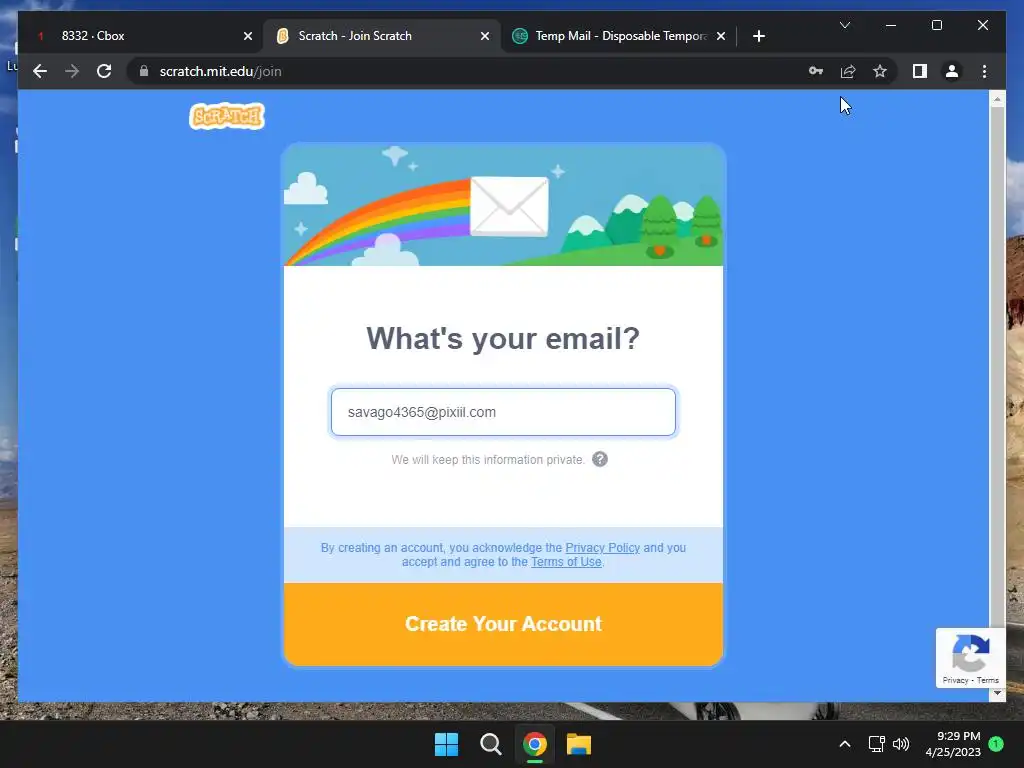The width and height of the screenshot is (1024, 768).
Task: Minimize the Chrome window
Action: (x=891, y=25)
